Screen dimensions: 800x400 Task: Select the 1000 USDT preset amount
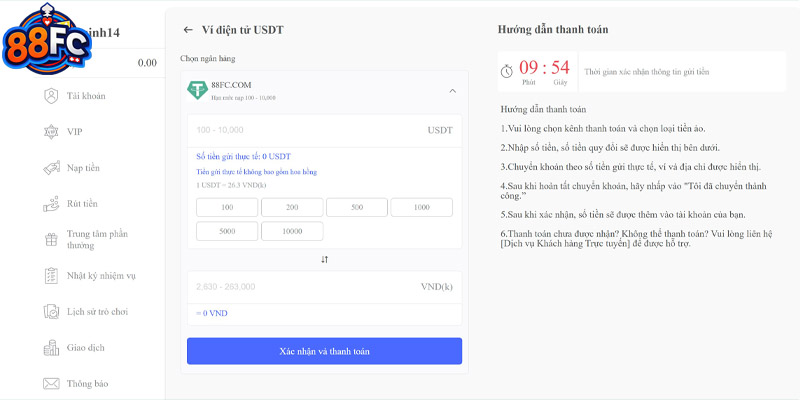[422, 208]
